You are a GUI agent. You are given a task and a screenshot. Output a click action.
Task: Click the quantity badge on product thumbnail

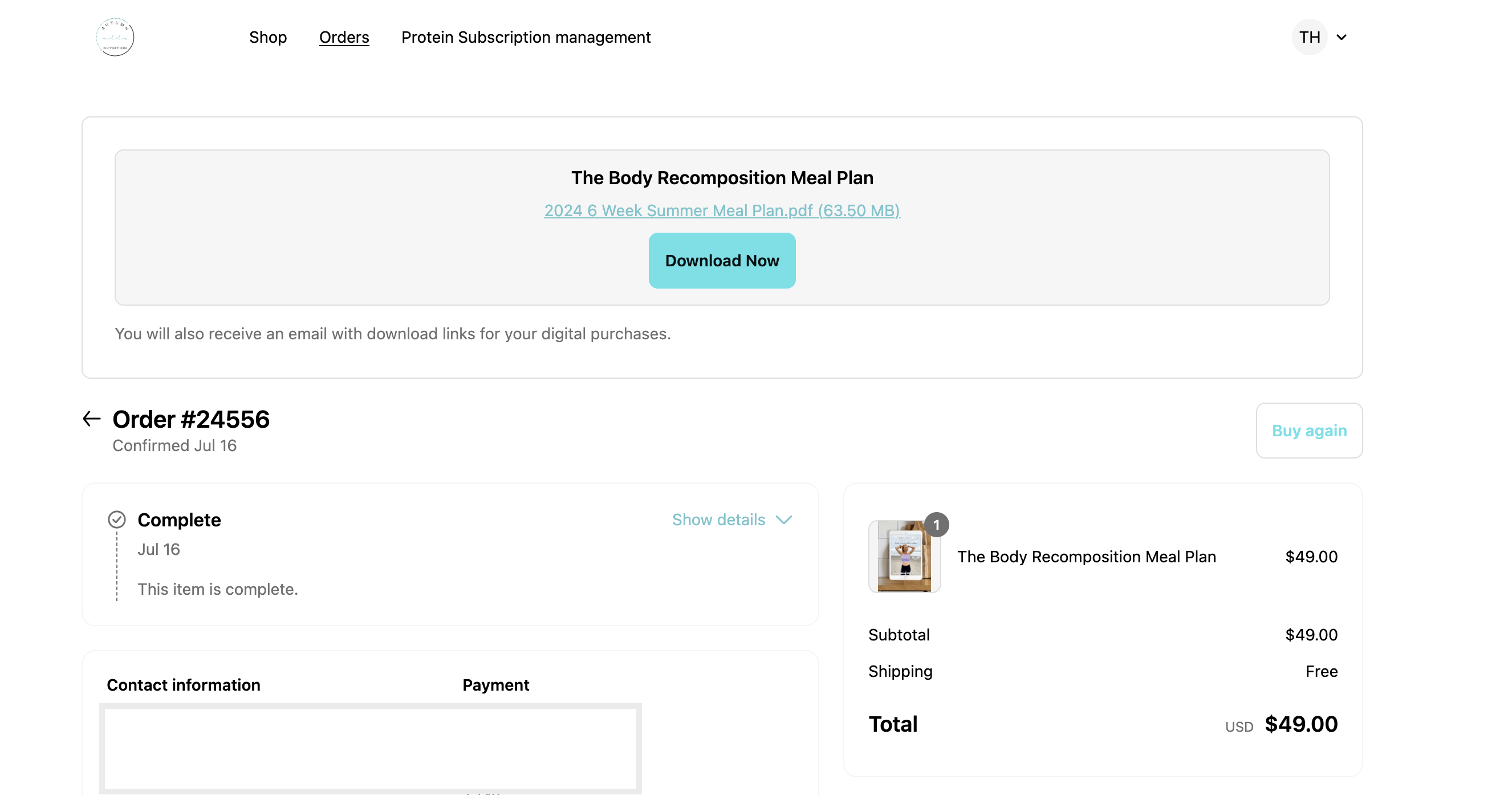pyautogui.click(x=937, y=524)
